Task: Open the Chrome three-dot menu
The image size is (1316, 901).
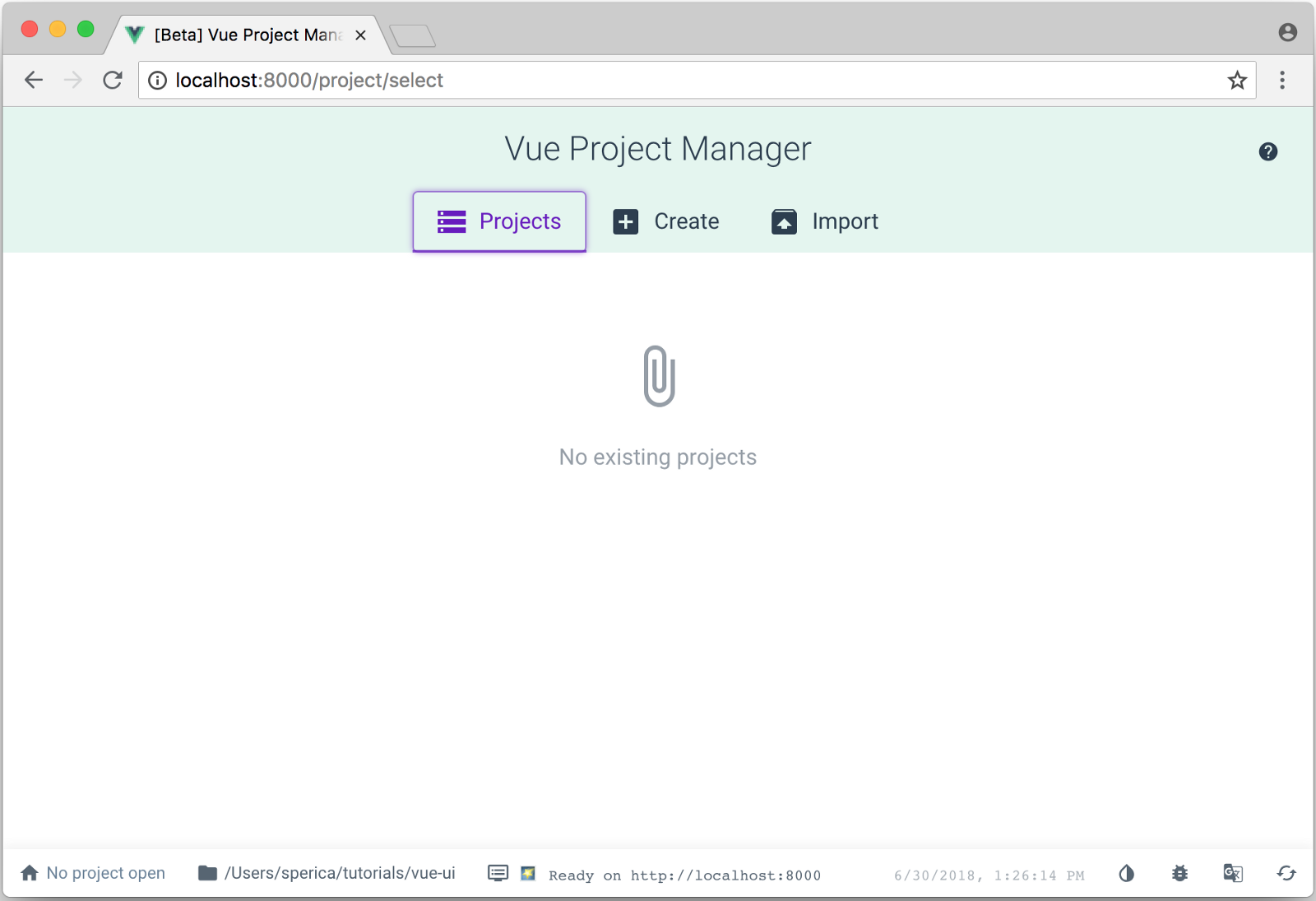Action: (1282, 80)
